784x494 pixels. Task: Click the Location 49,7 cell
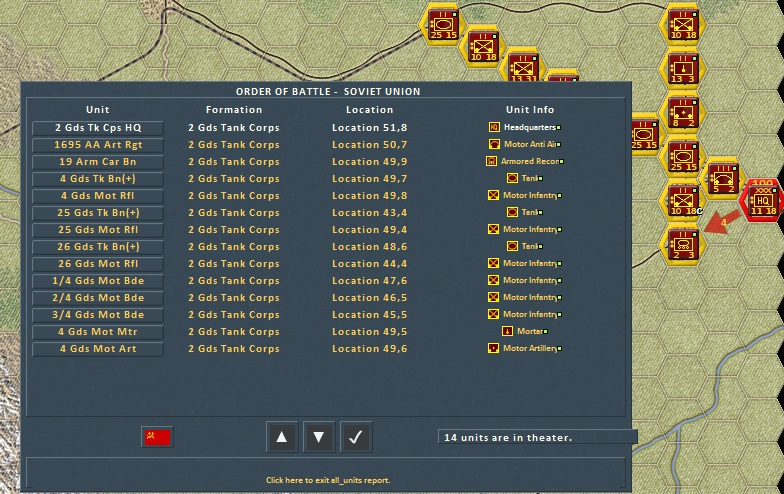point(370,178)
